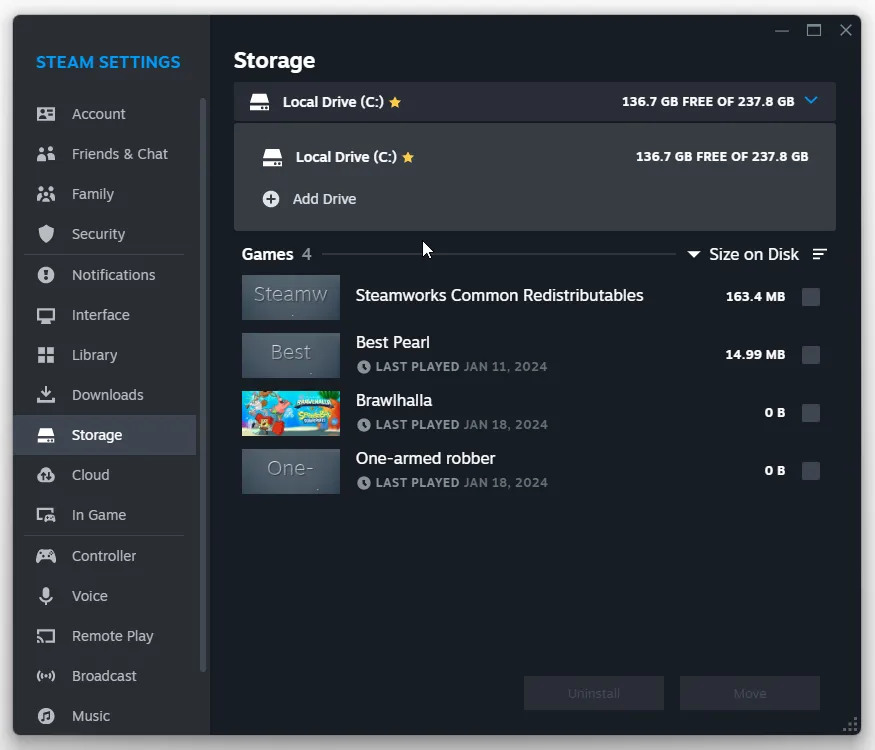This screenshot has height=750, width=875.
Task: Click the Cloud upload icon
Action: click(46, 475)
